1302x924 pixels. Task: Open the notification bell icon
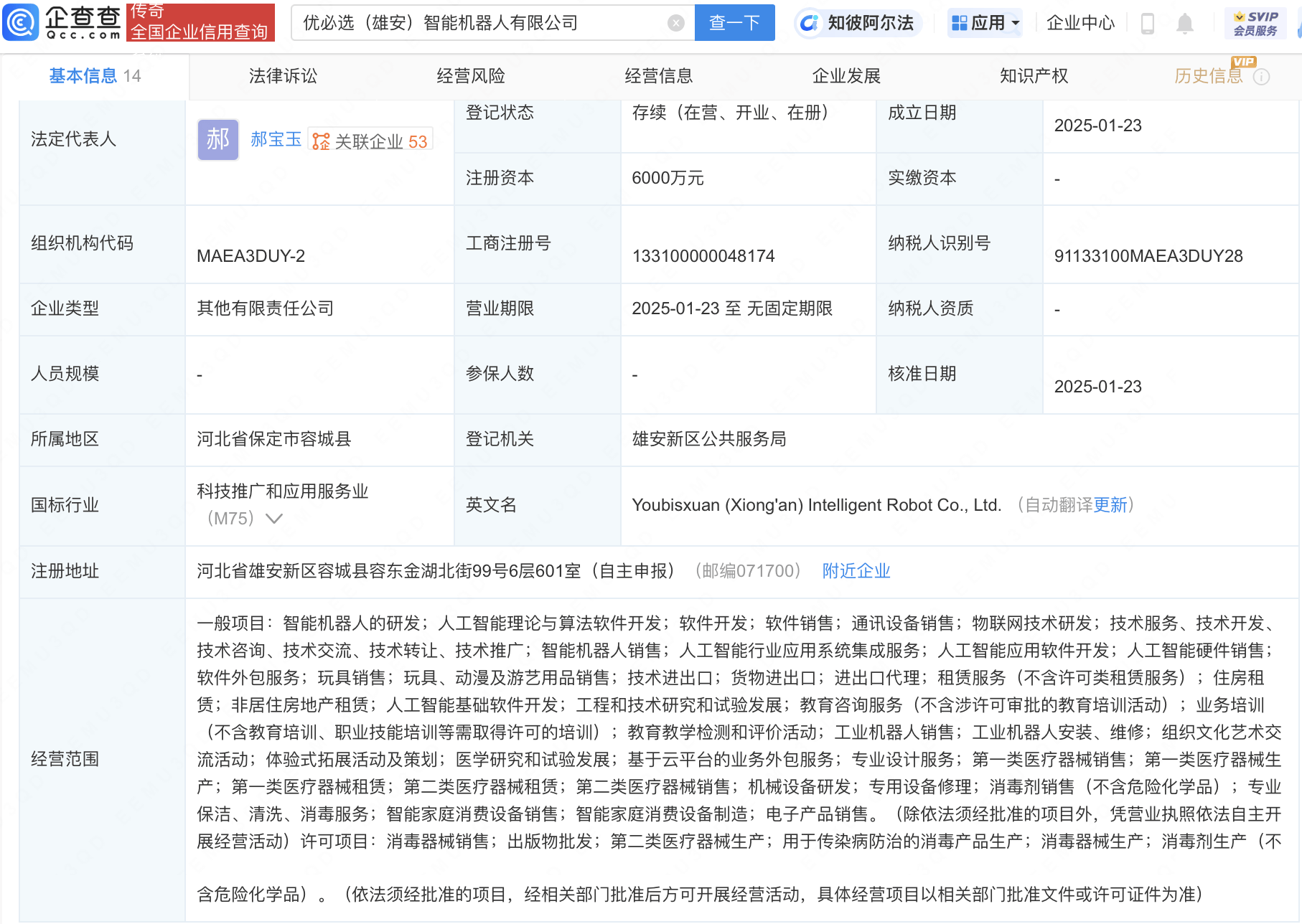tap(1184, 22)
